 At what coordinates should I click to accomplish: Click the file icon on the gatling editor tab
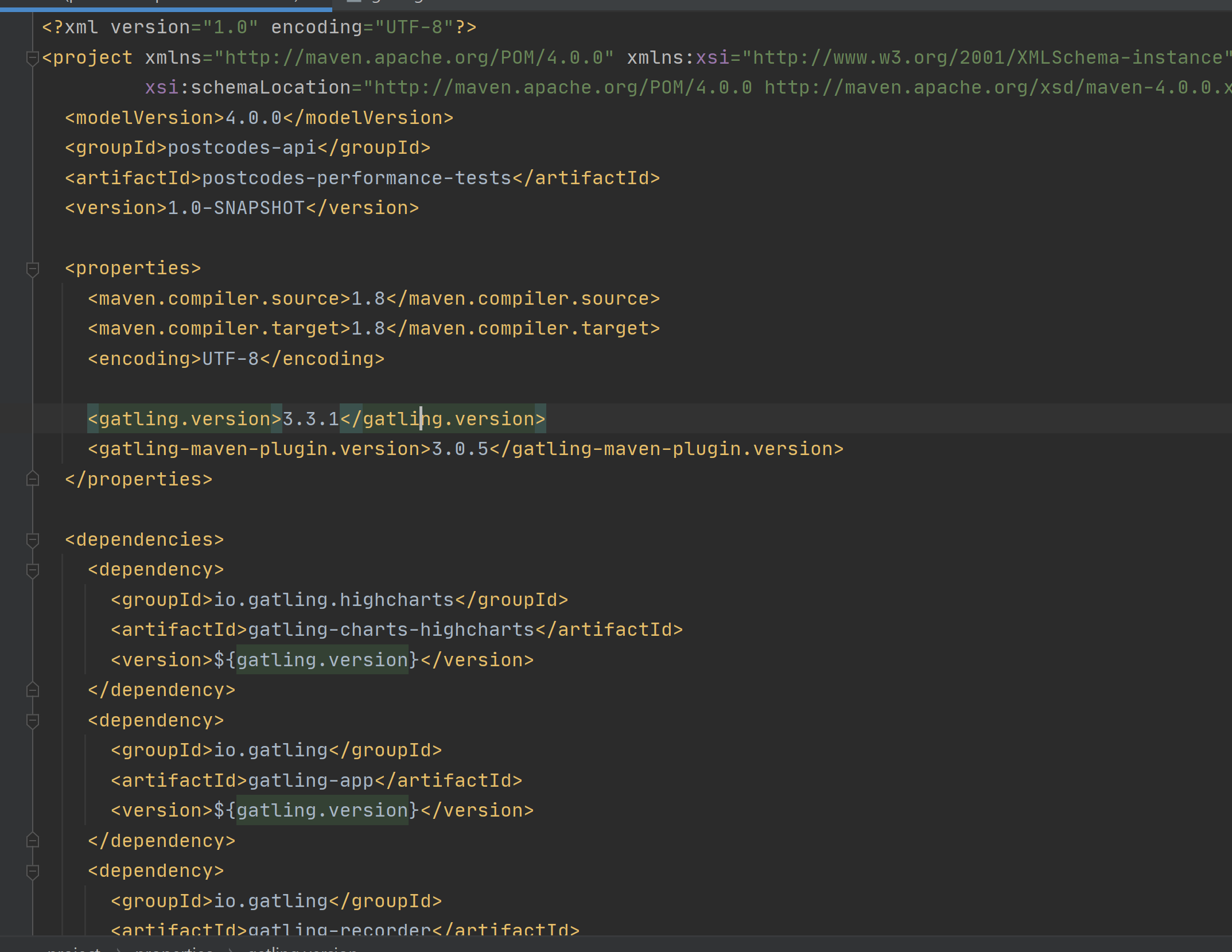pos(354,2)
